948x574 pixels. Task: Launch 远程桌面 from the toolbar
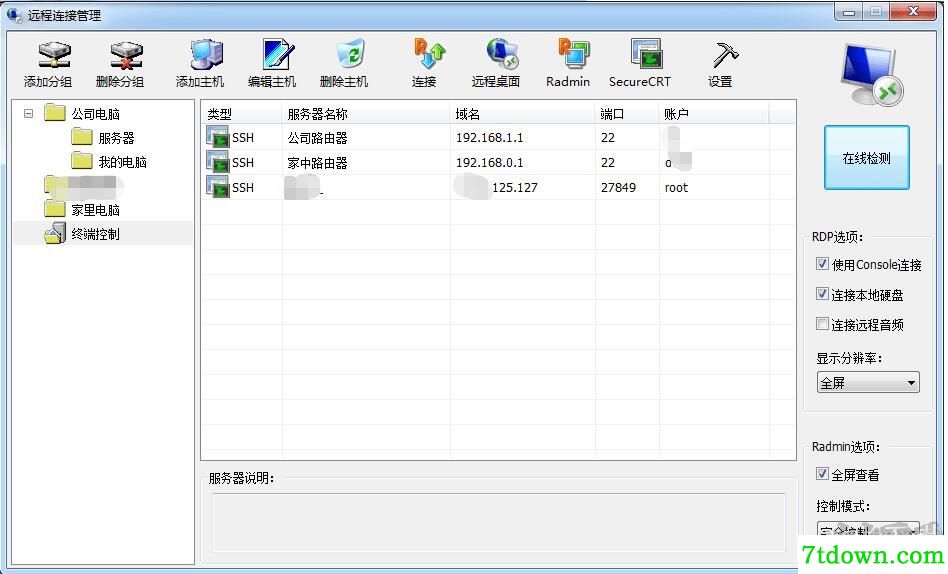[x=502, y=54]
